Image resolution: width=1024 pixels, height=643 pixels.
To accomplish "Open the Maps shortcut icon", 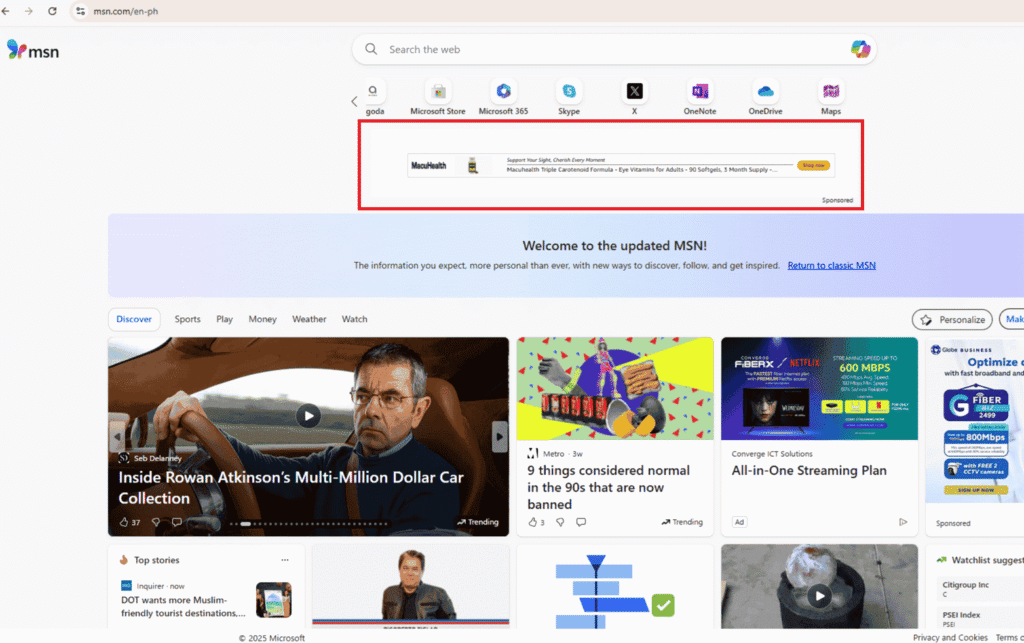I will (x=830, y=91).
